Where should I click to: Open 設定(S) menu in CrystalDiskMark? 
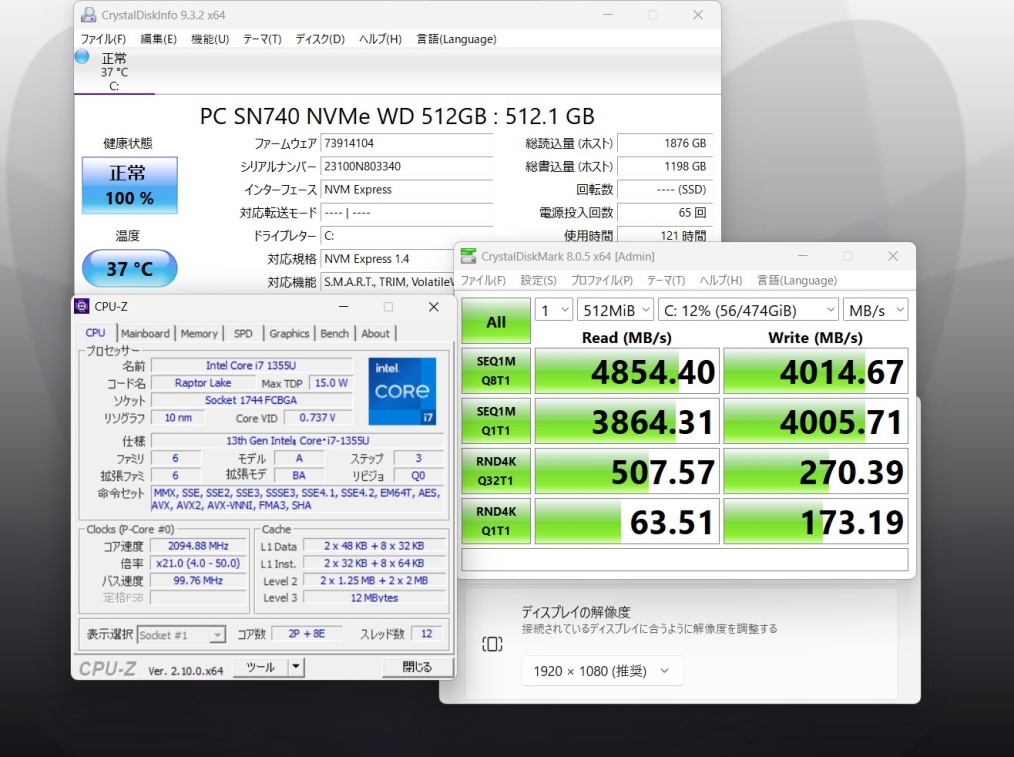click(x=538, y=280)
